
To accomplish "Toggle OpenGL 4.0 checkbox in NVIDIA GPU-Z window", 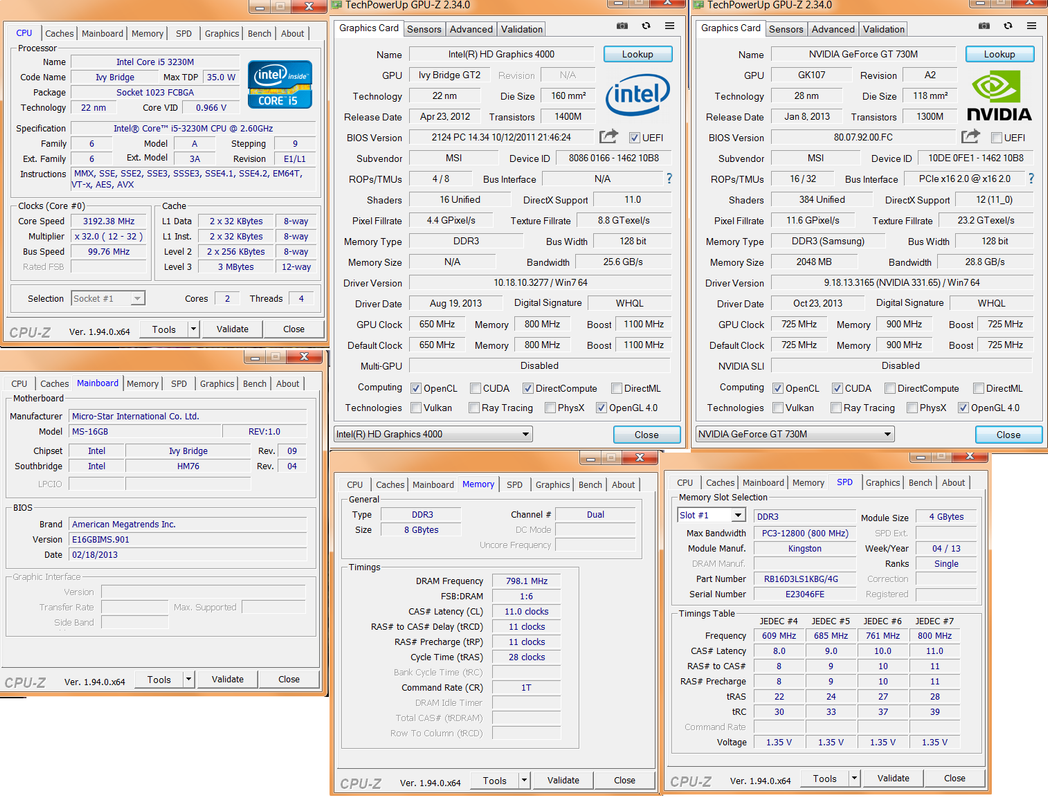I will pyautogui.click(x=963, y=408).
